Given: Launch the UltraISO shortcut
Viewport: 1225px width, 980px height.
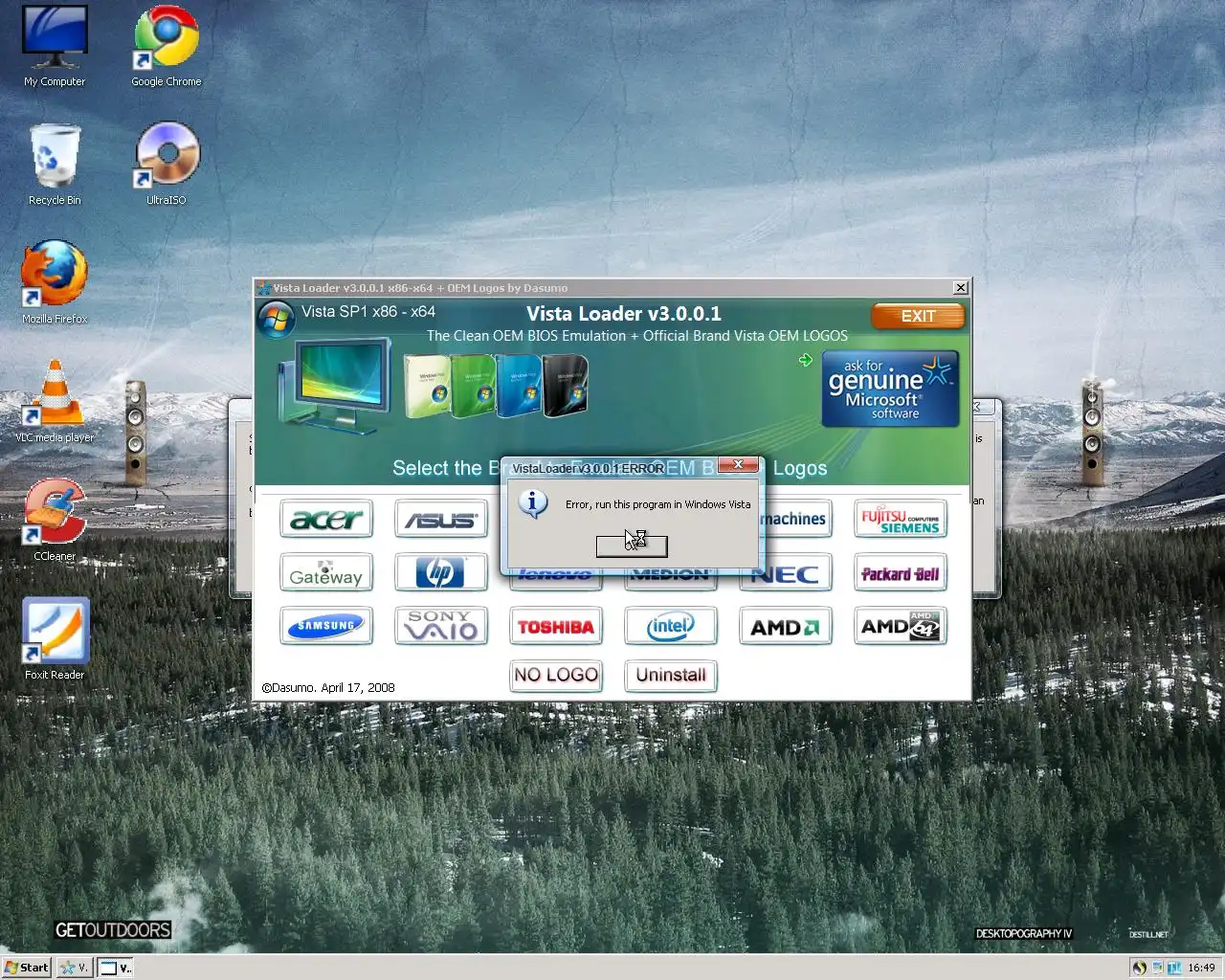Looking at the screenshot, I should [167, 164].
